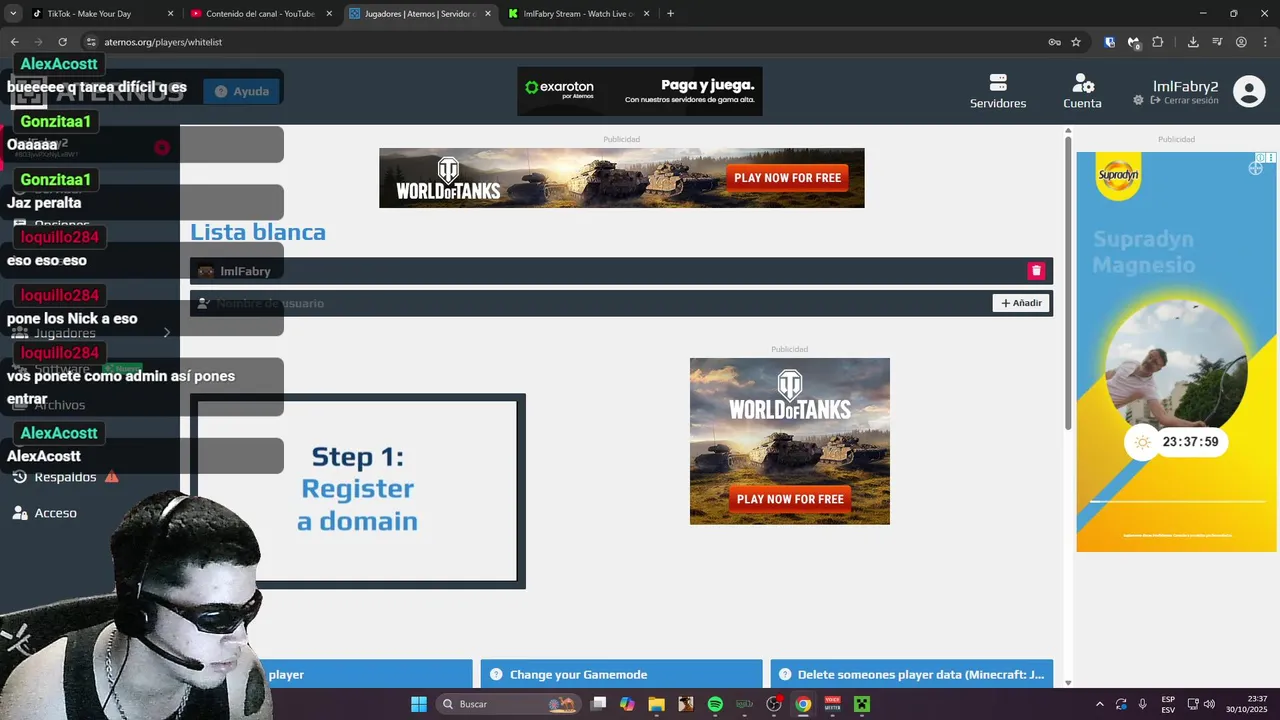This screenshot has height=720, width=1280.
Task: Open File Explorer from the taskbar
Action: click(x=656, y=704)
